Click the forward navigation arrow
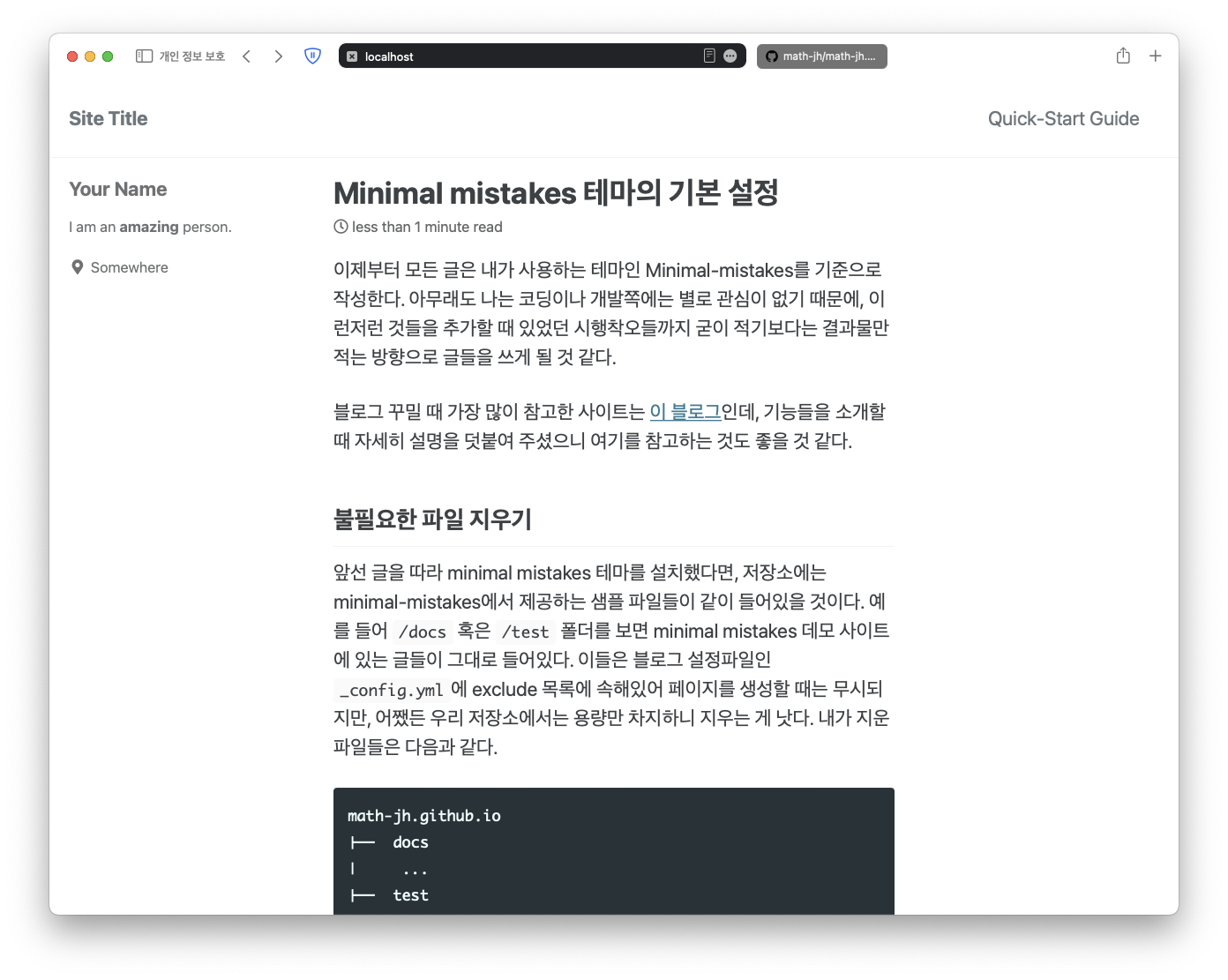Image resolution: width=1228 pixels, height=980 pixels. coord(278,56)
